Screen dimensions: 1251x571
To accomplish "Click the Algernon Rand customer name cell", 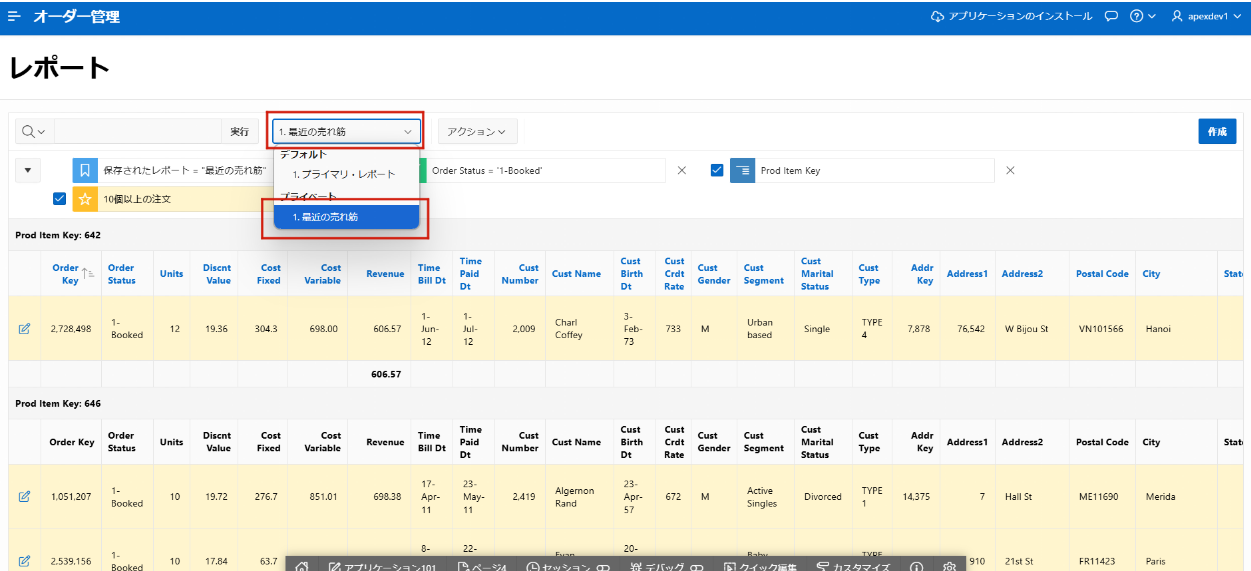I will (x=575, y=497).
